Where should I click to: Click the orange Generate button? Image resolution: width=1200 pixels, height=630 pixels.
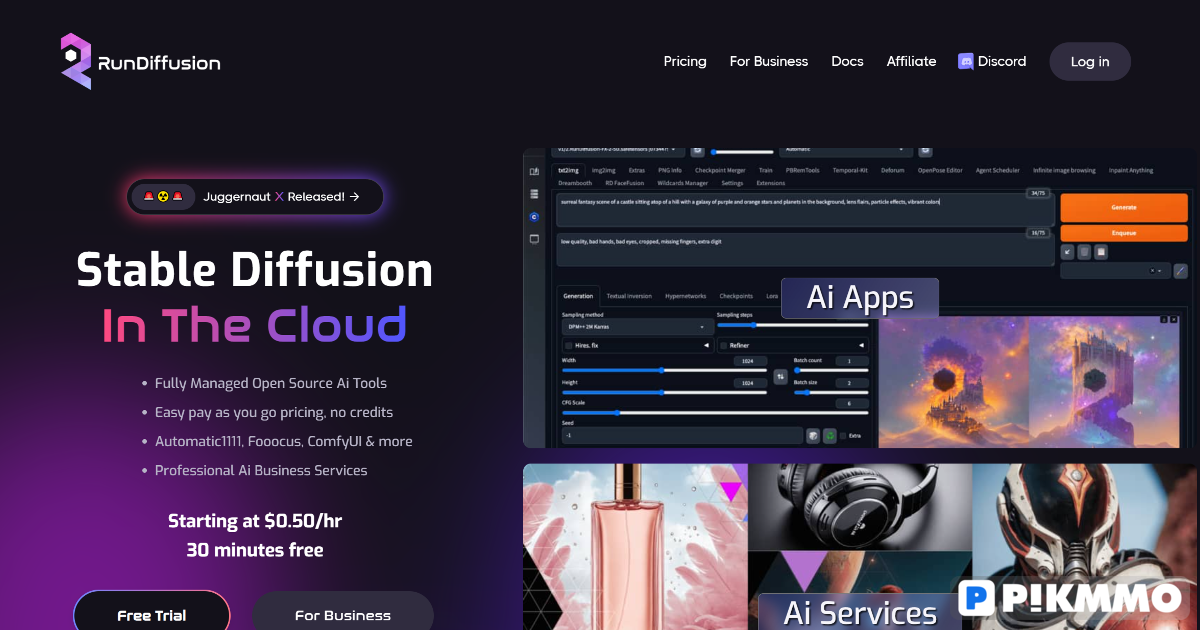coord(1124,207)
